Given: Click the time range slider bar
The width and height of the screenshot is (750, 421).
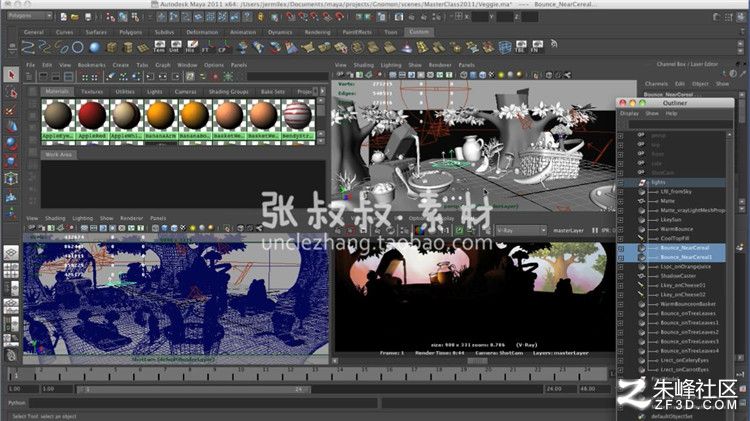Looking at the screenshot, I should [193, 389].
